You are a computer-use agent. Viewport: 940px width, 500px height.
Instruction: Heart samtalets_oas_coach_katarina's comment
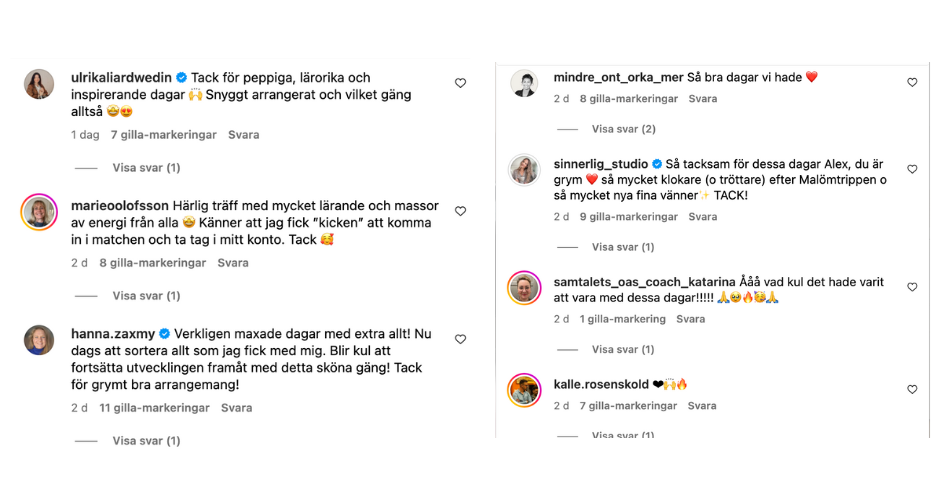[x=912, y=287]
